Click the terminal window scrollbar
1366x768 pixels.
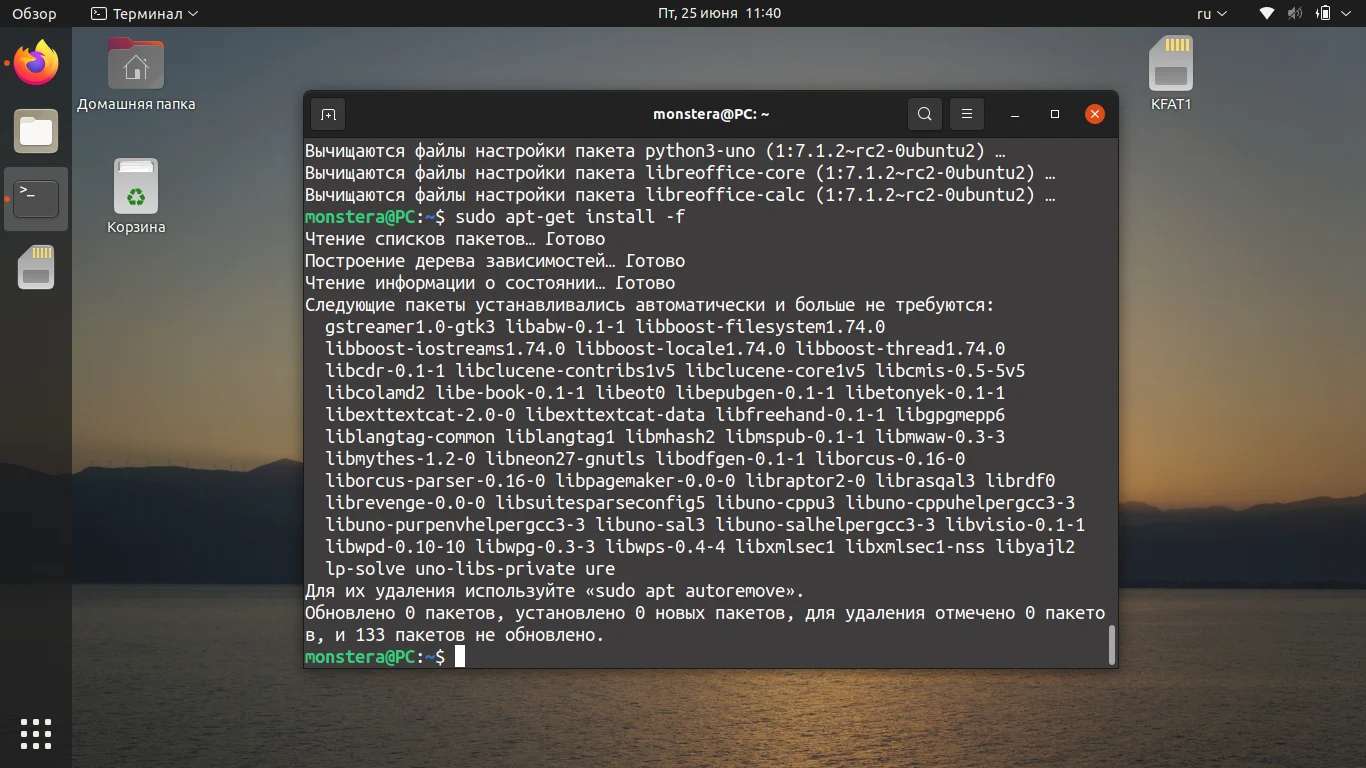1111,645
